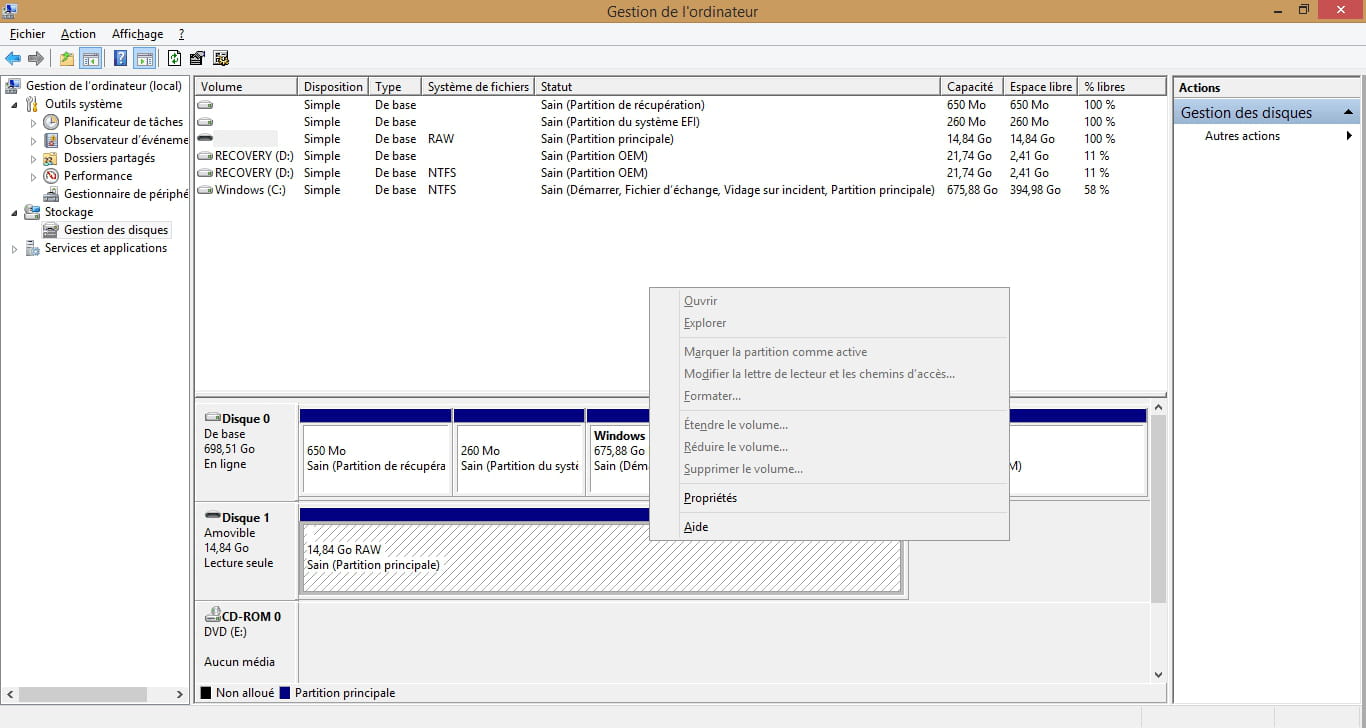This screenshot has width=1366, height=728.
Task: Choose Propriétés in the context menu
Action: [710, 498]
